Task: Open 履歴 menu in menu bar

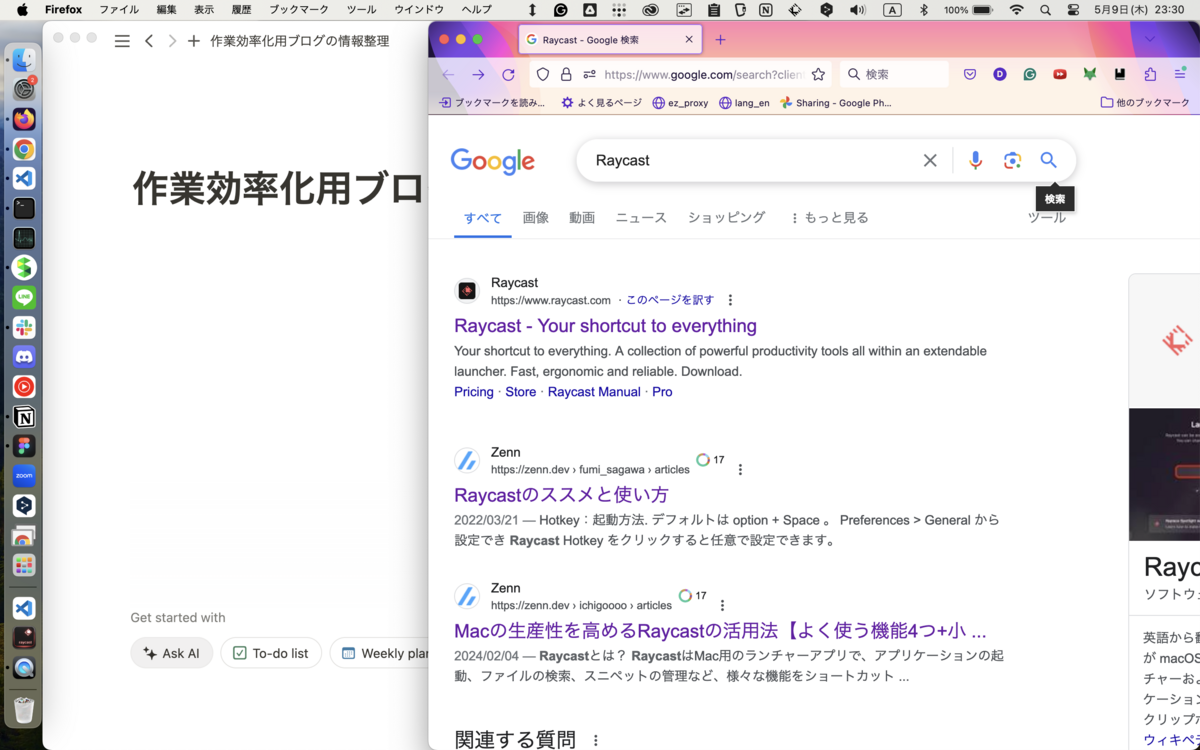Action: pyautogui.click(x=241, y=10)
